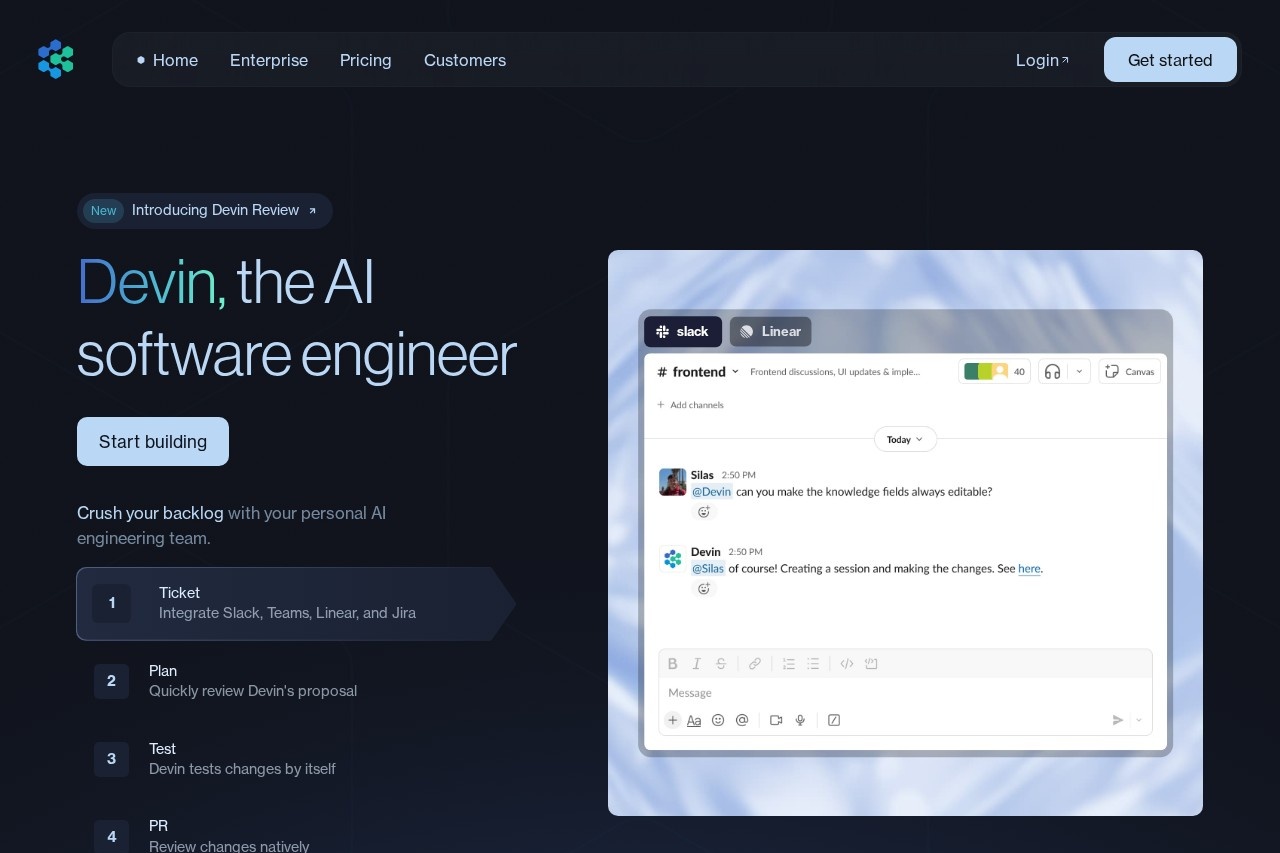The height and width of the screenshot is (853, 1280).
Task: Expand the huddle options chevron
Action: [x=1078, y=371]
